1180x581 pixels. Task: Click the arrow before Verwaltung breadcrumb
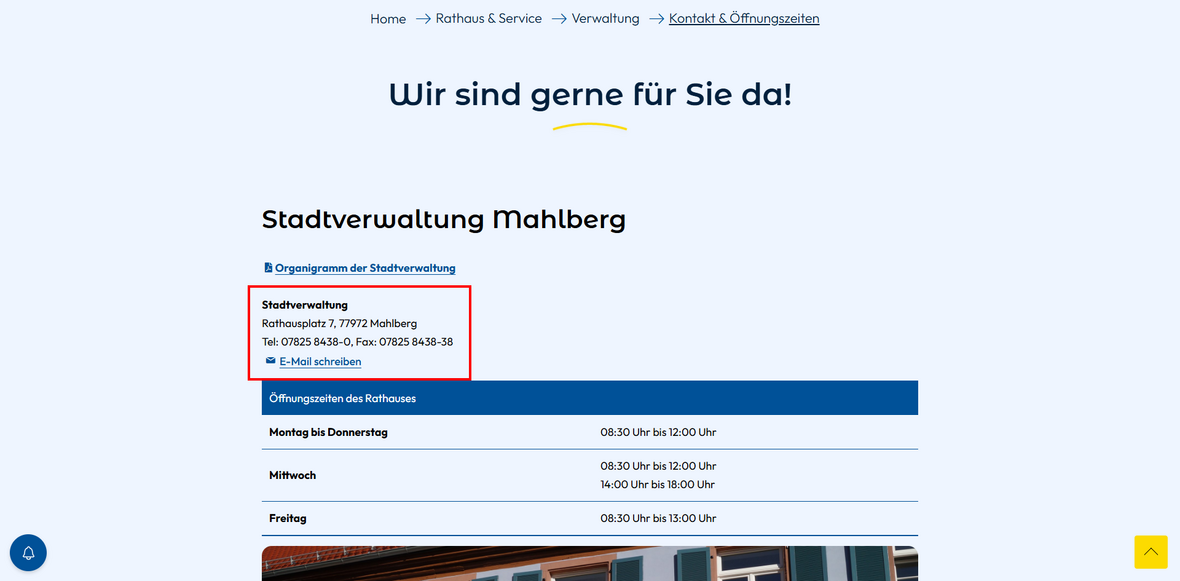point(559,19)
